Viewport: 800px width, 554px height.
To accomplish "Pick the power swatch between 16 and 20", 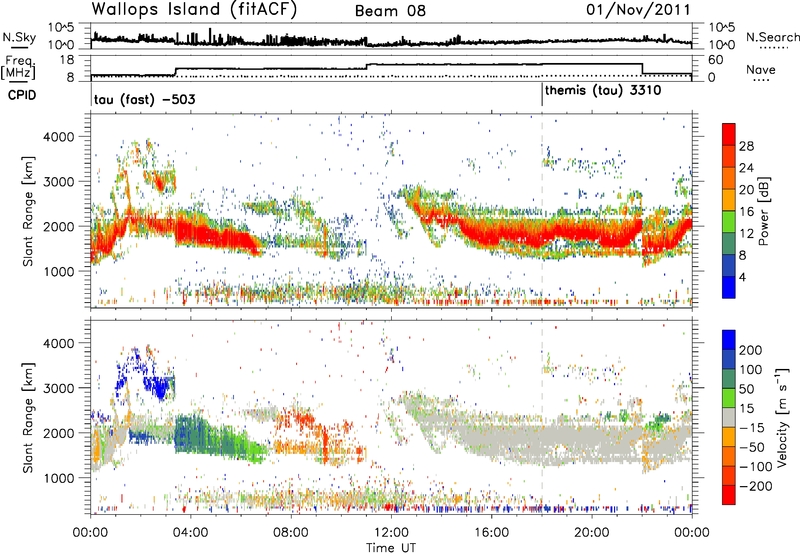I will point(729,200).
